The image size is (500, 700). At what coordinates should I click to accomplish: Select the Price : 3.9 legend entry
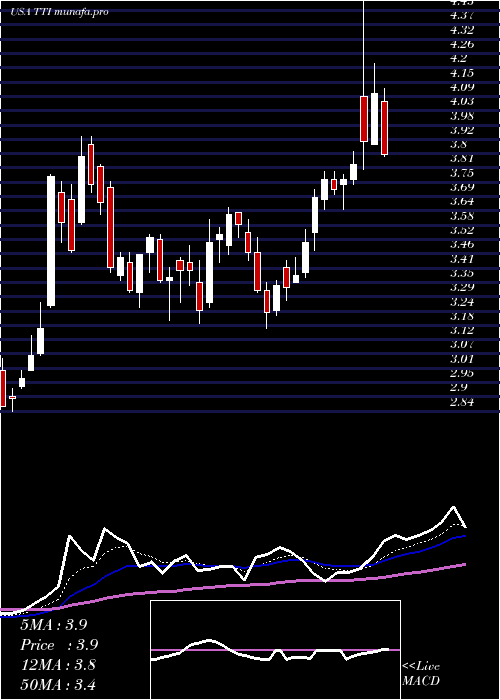pos(59,645)
